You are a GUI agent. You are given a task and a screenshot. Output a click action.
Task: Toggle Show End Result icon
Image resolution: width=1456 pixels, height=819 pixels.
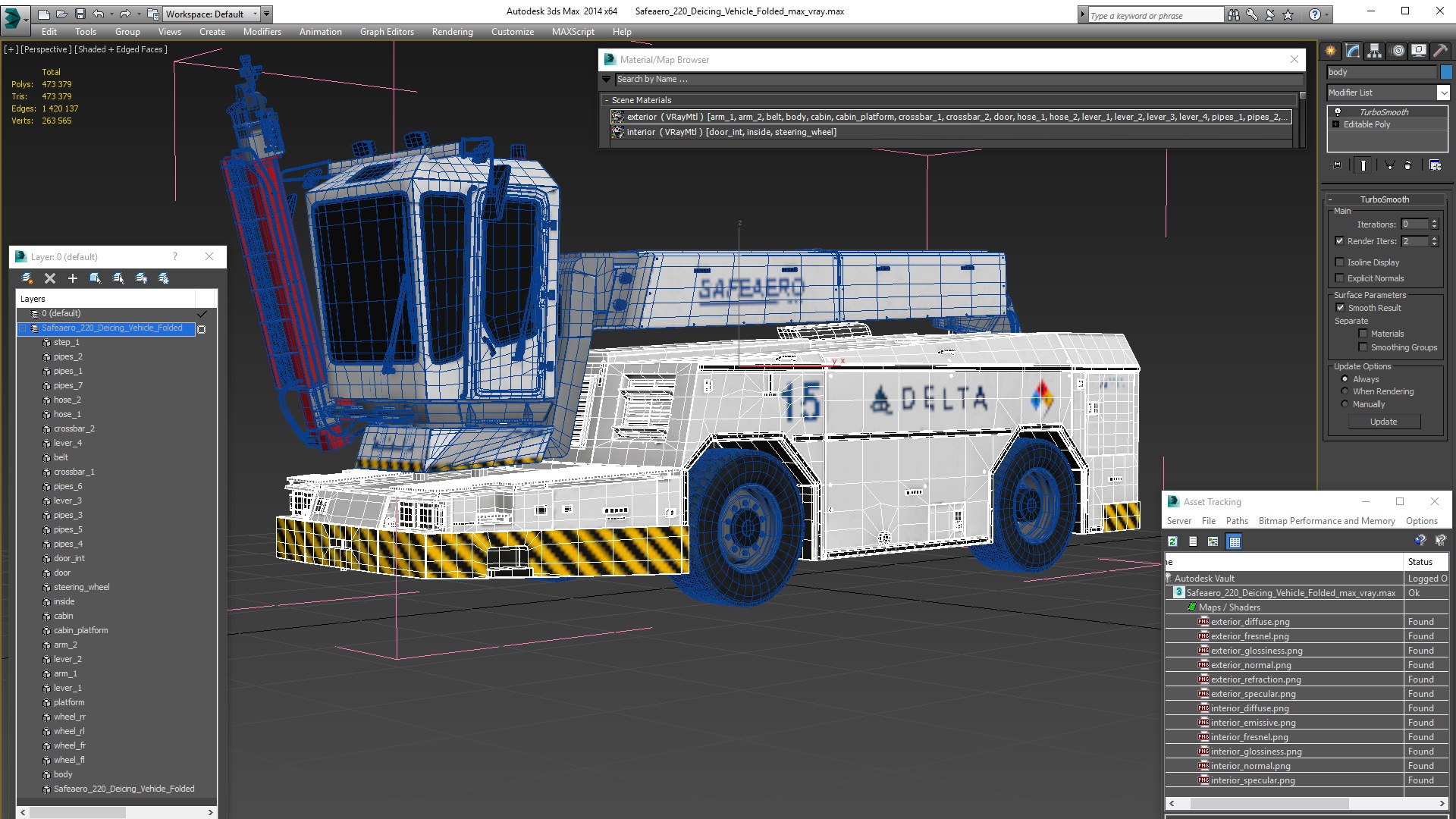point(1363,165)
